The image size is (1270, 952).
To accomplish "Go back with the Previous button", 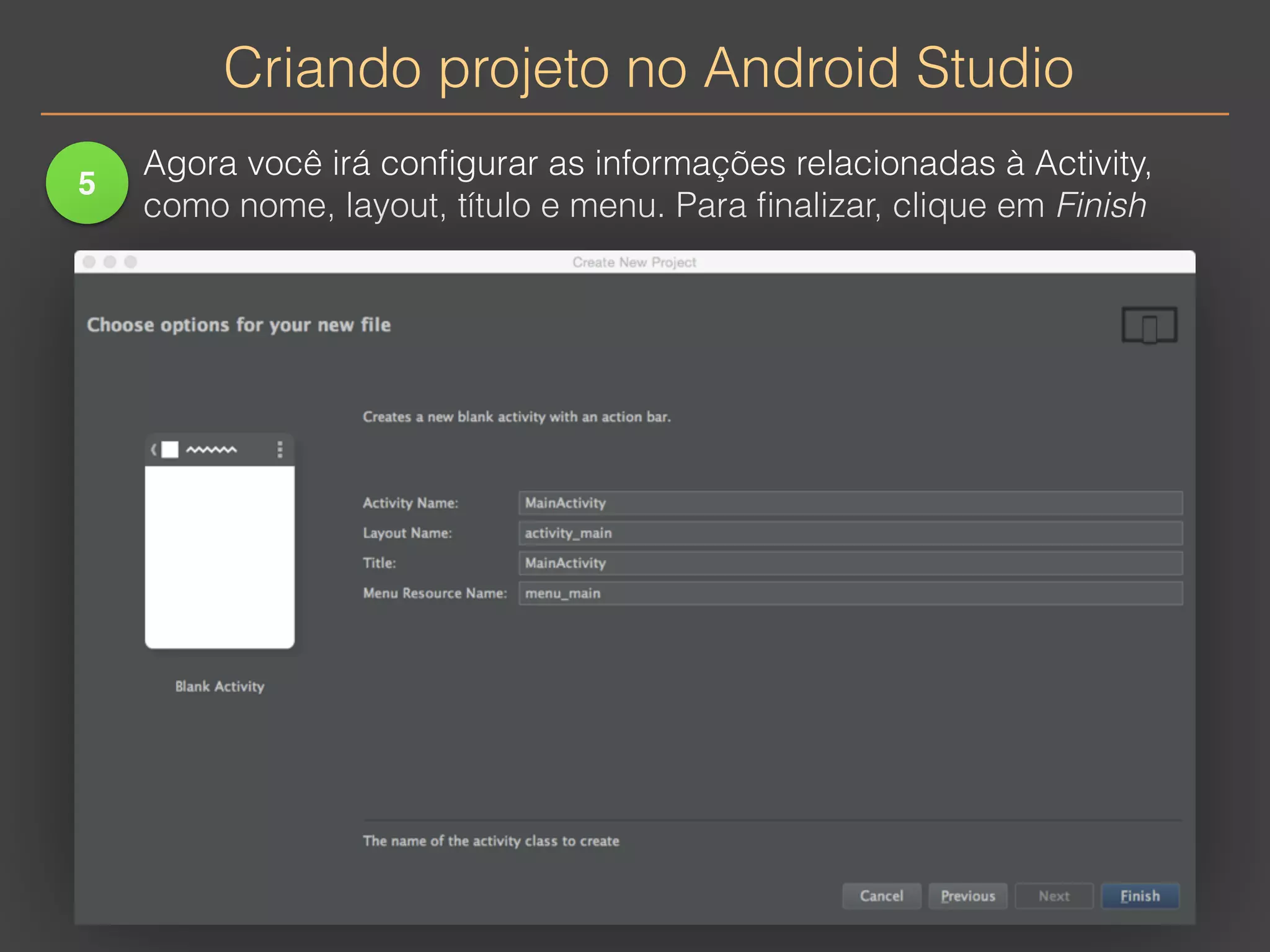I will (x=967, y=896).
